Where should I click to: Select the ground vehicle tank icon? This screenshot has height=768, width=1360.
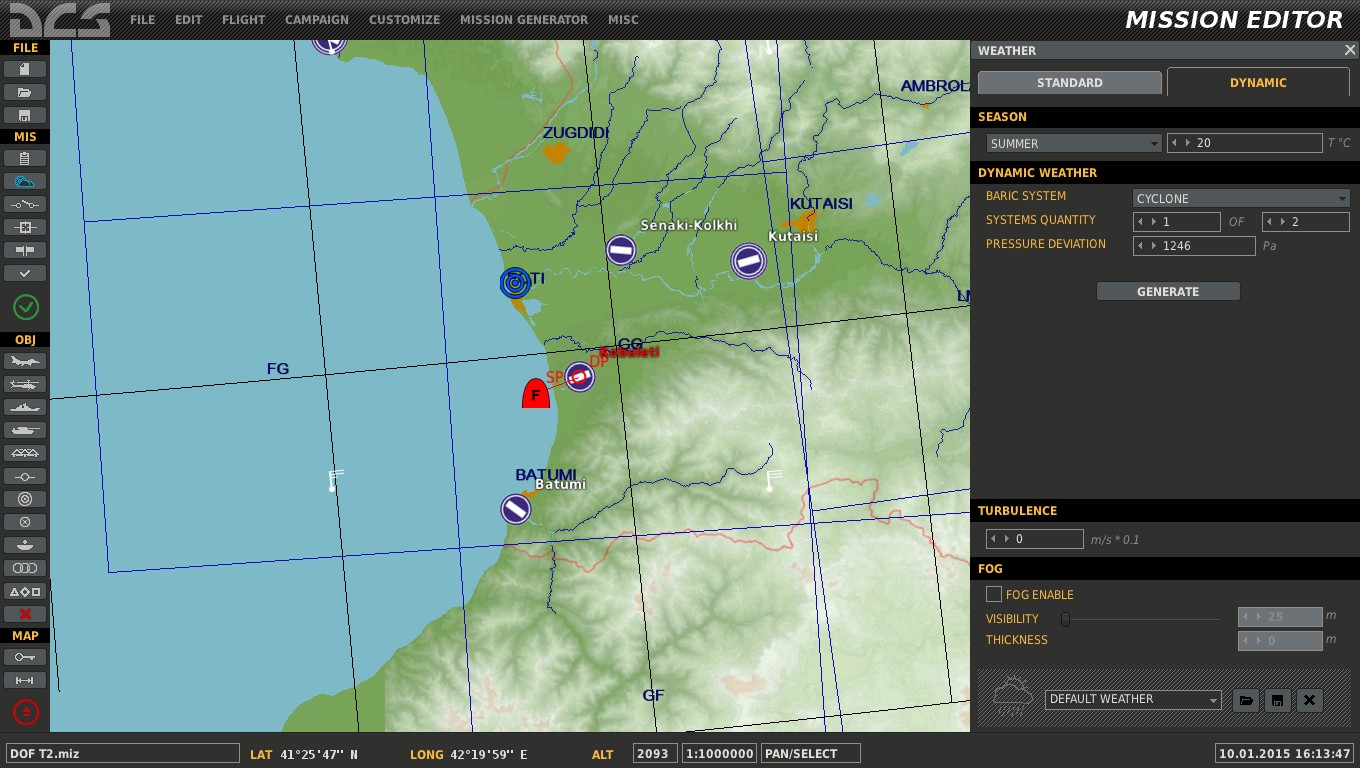[x=25, y=430]
